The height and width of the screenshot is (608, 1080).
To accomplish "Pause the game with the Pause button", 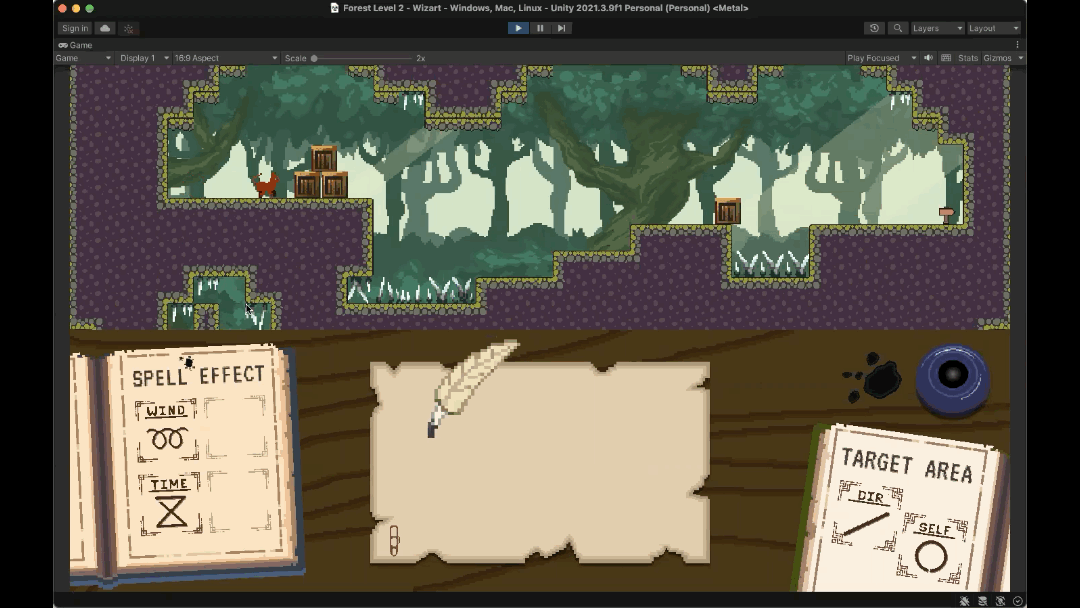I will pyautogui.click(x=540, y=28).
